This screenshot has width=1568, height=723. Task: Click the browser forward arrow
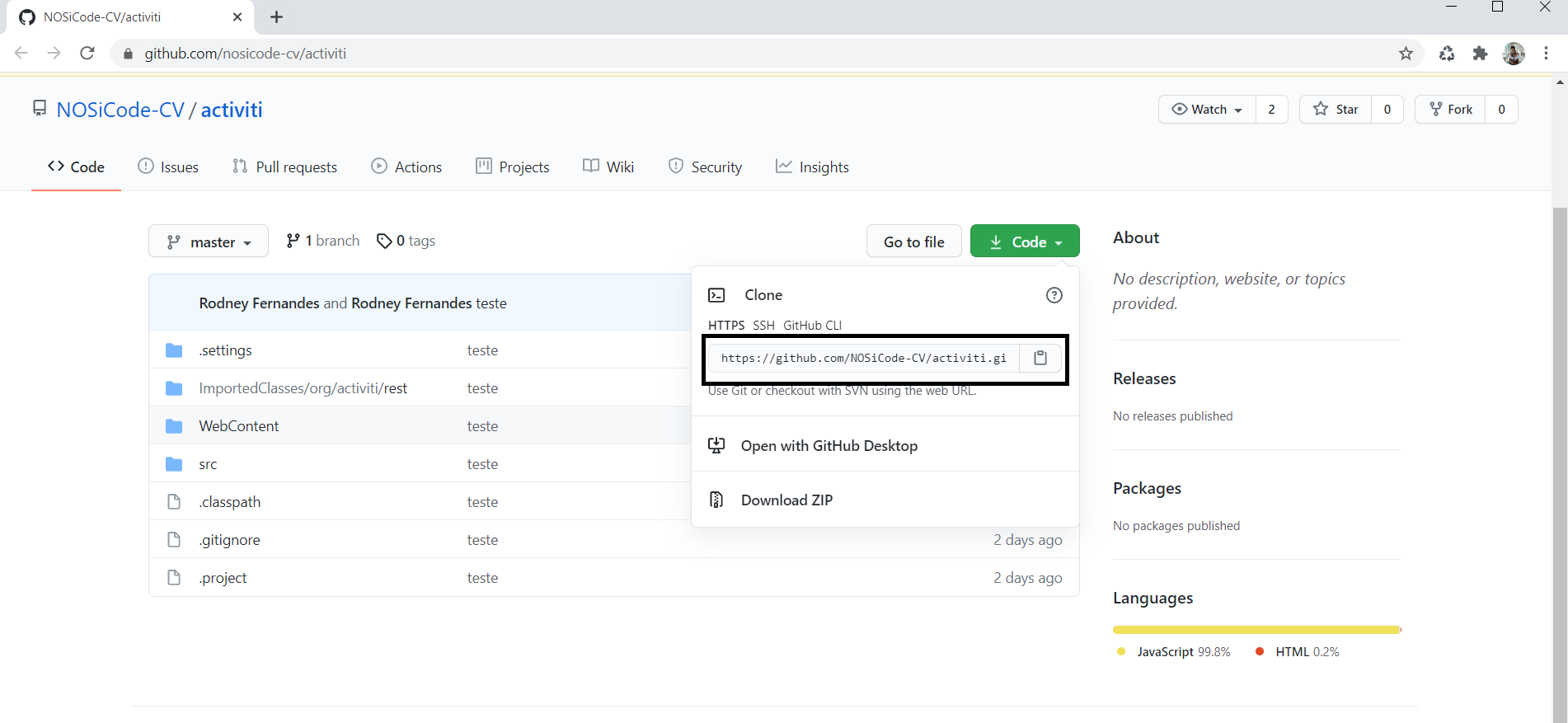pos(54,54)
